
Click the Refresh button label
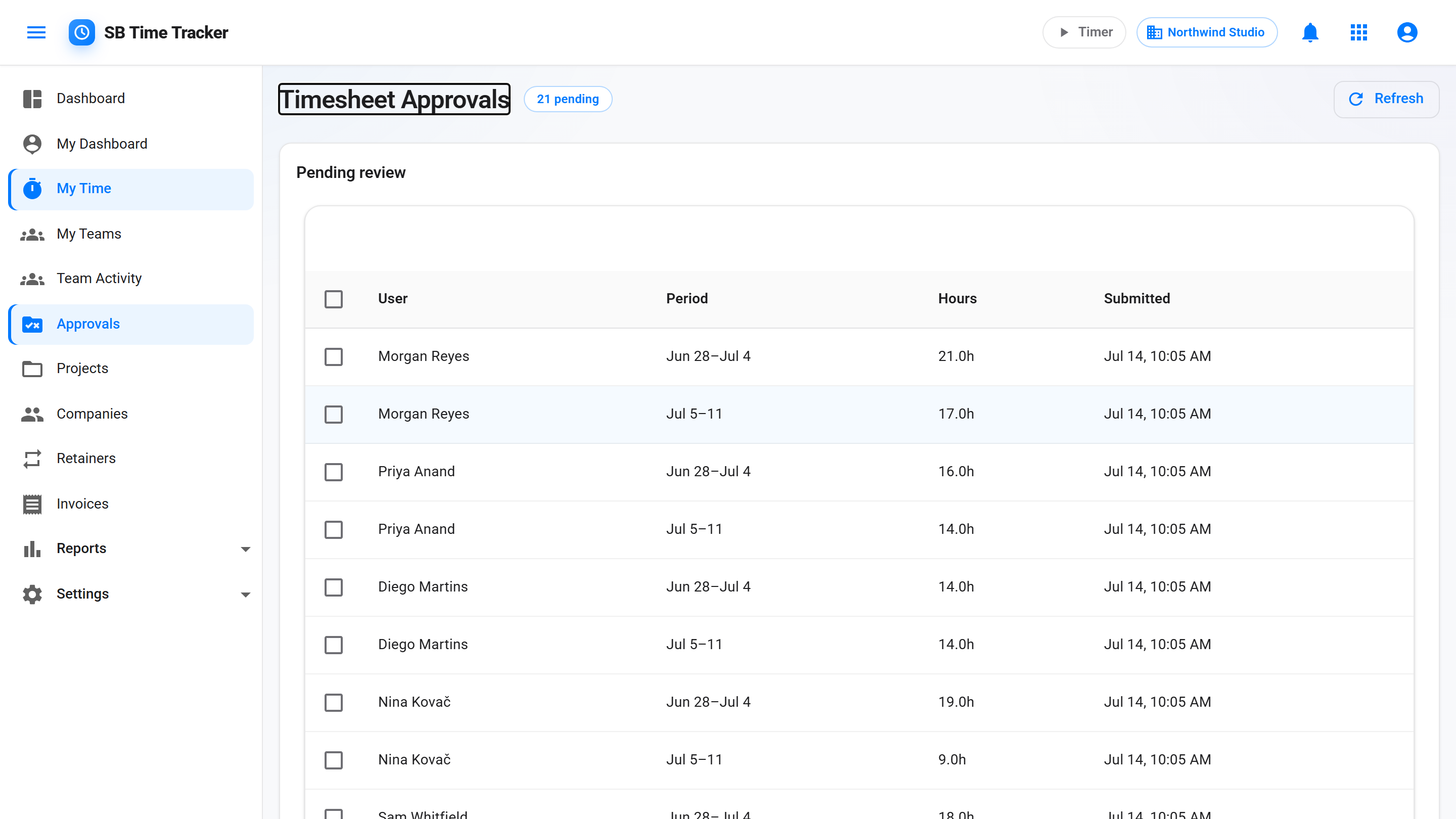[1398, 99]
